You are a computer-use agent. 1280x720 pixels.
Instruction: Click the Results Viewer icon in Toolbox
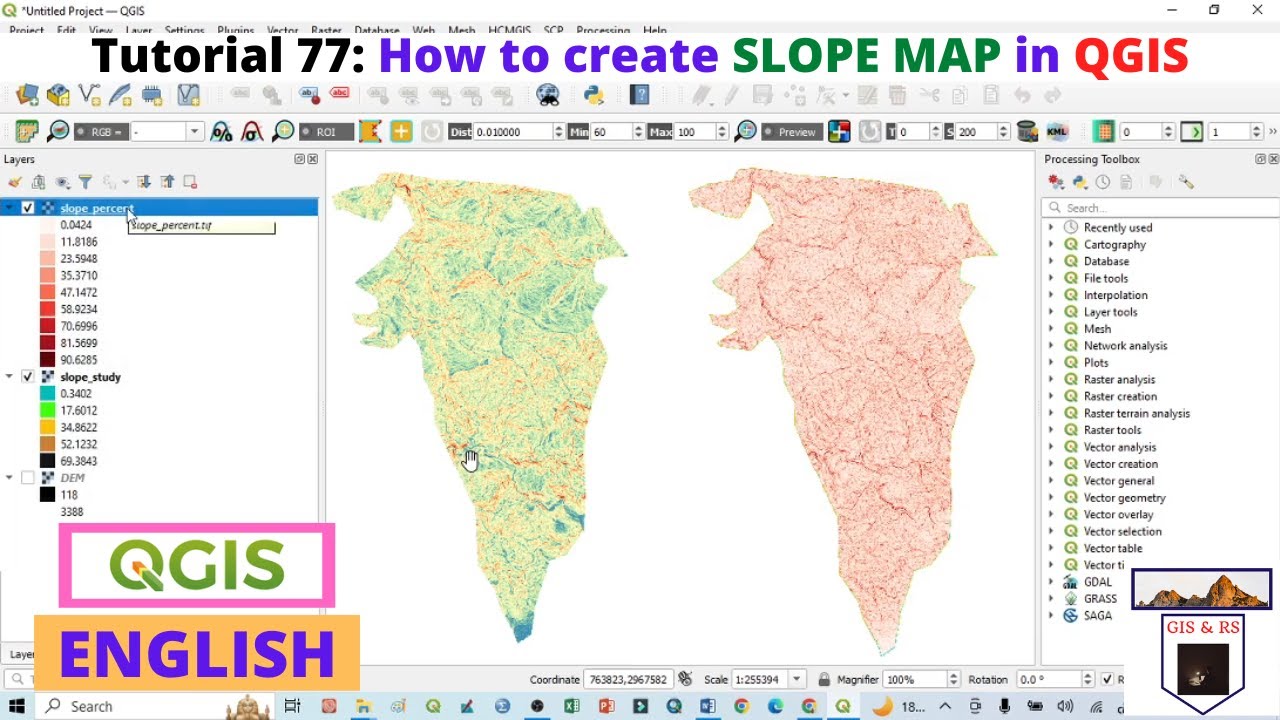(1126, 182)
